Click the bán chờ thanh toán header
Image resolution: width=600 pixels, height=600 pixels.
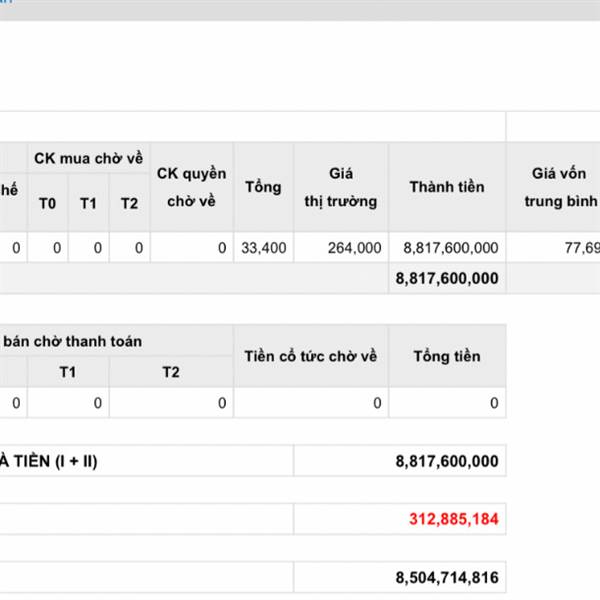click(x=72, y=341)
